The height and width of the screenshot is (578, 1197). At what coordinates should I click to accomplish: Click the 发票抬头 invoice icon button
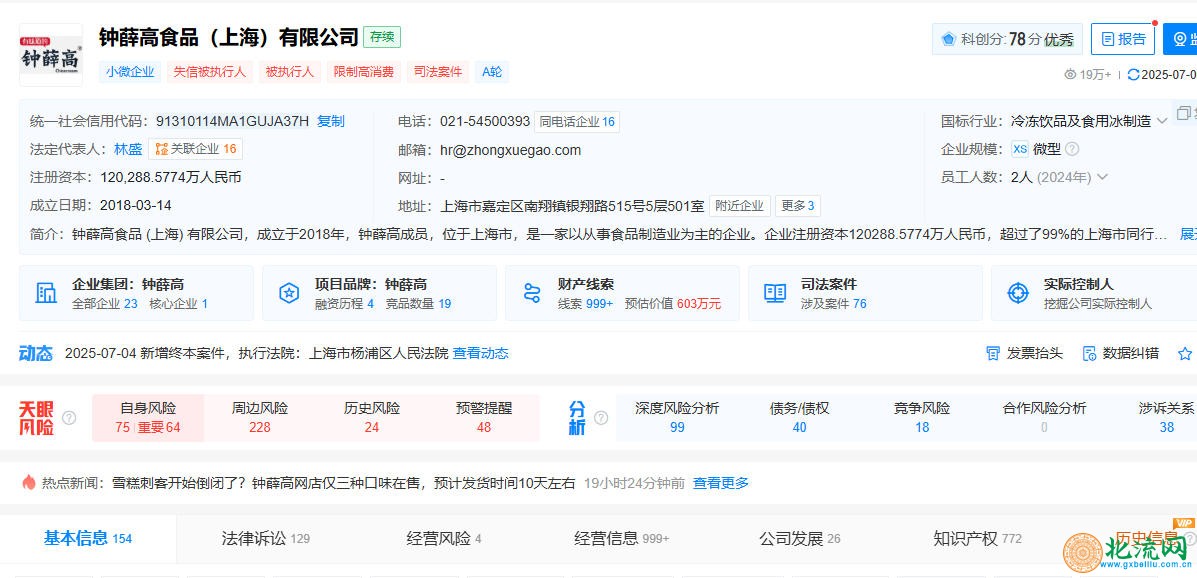click(1024, 353)
